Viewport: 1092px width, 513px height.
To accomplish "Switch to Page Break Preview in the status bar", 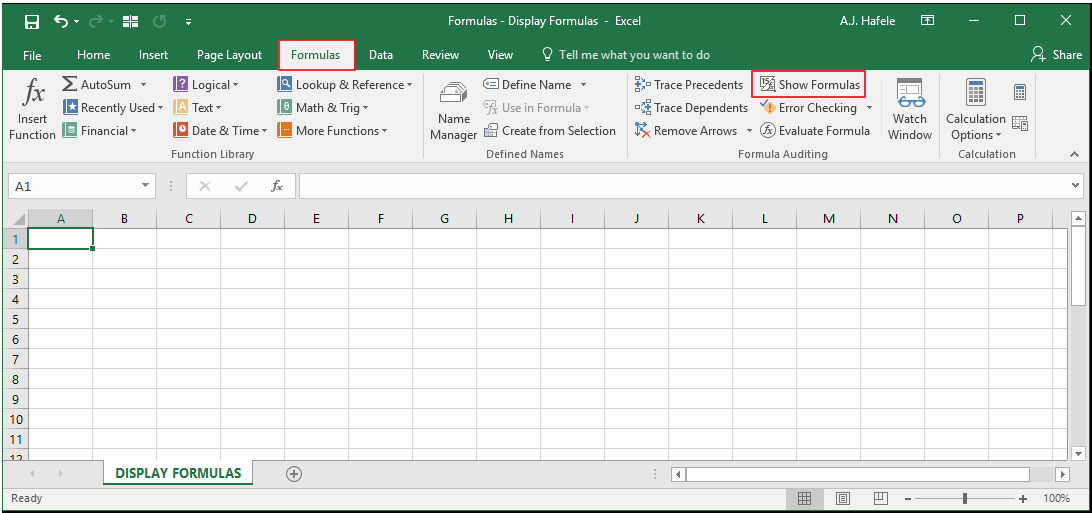I will (881, 498).
